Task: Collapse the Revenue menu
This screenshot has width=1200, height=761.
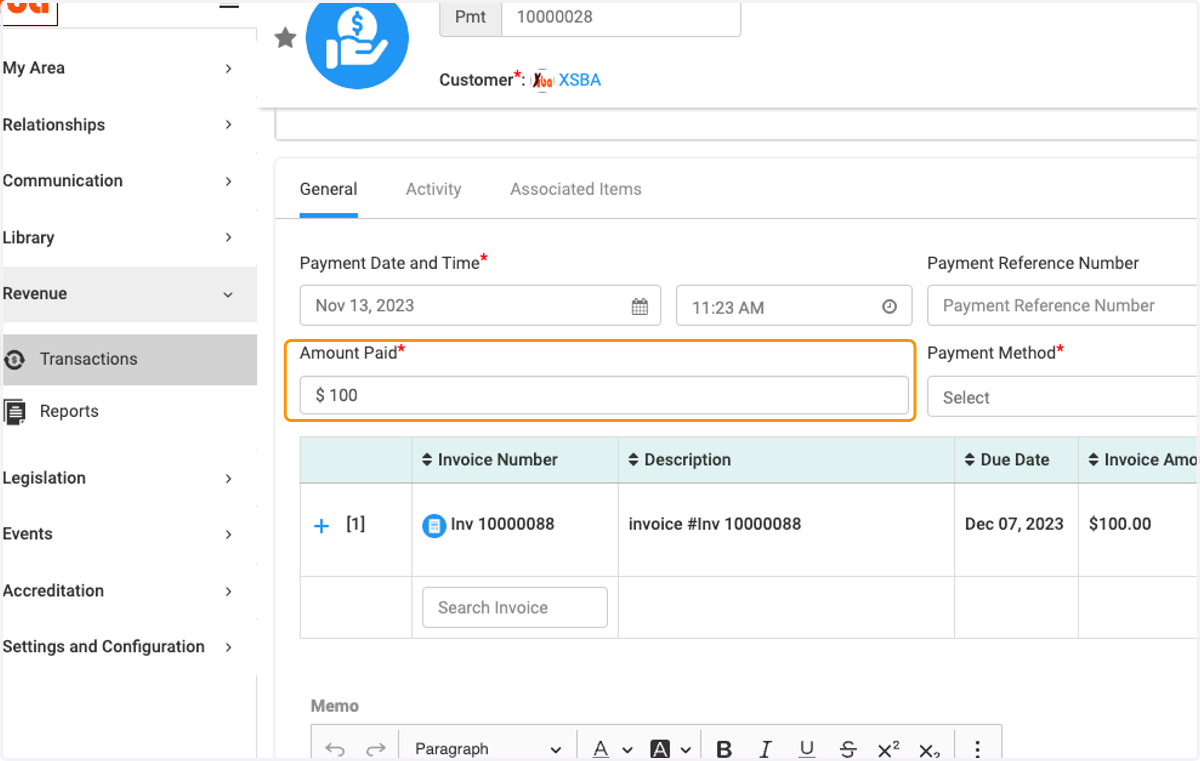Action: coord(228,294)
